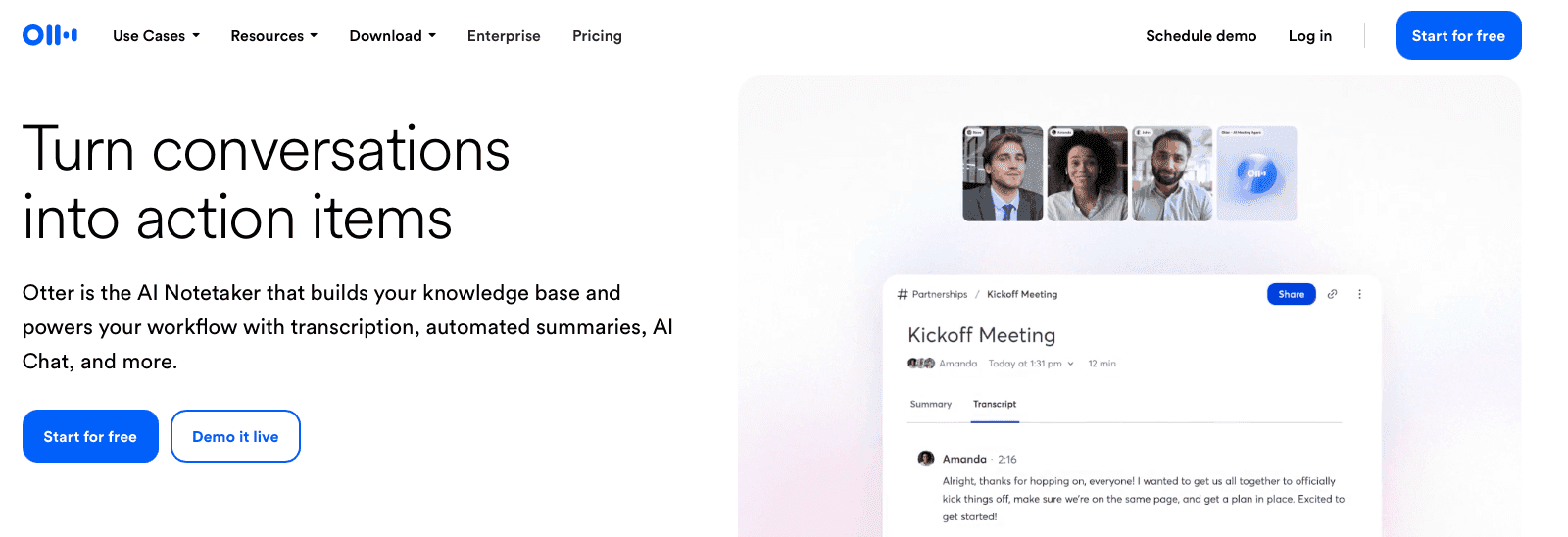Viewport: 1568px width, 537px height.
Task: Select the man in suit video tile
Action: (x=1003, y=173)
